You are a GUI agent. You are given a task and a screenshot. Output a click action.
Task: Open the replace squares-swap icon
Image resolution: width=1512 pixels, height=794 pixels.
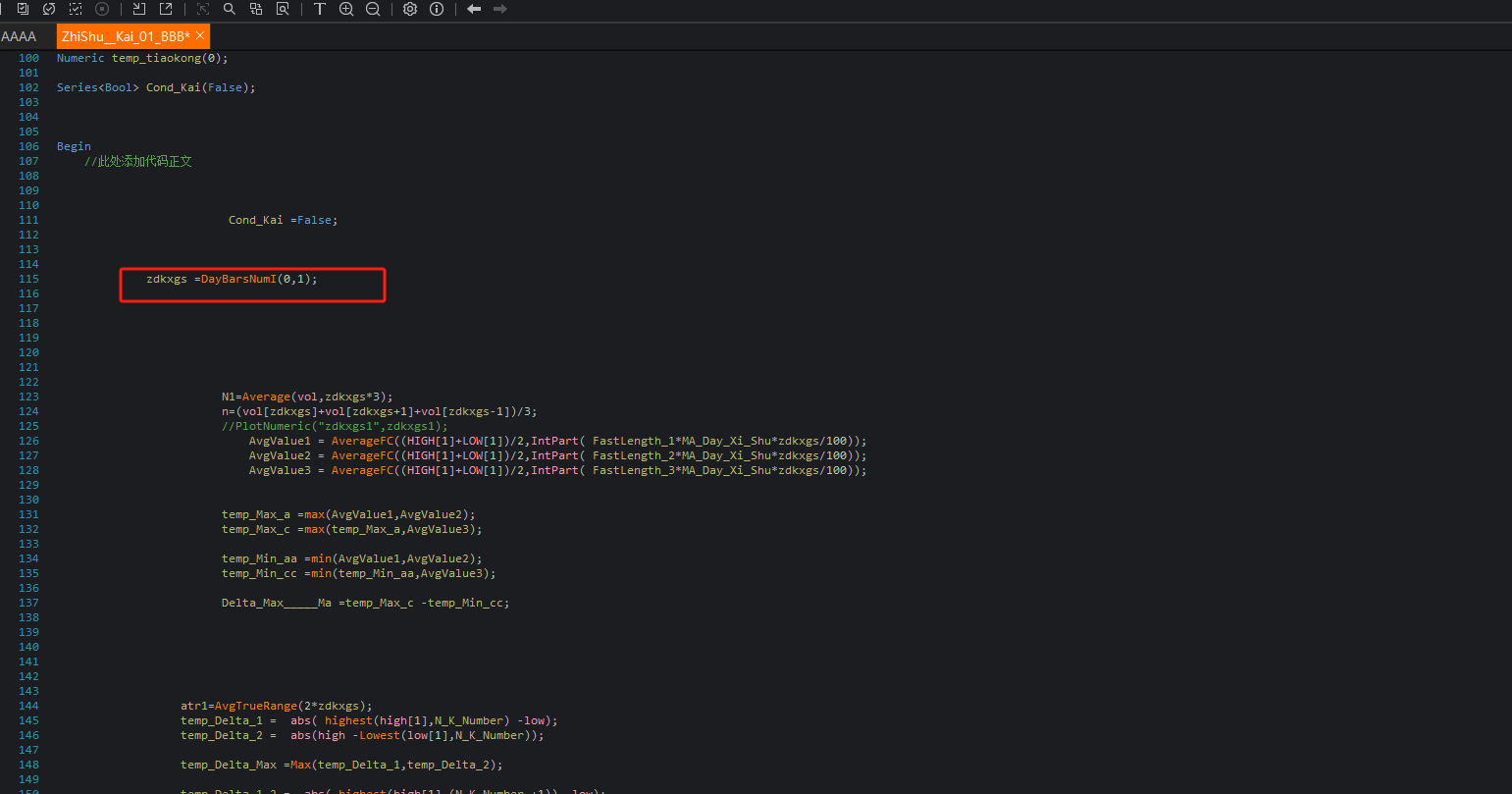[x=256, y=9]
